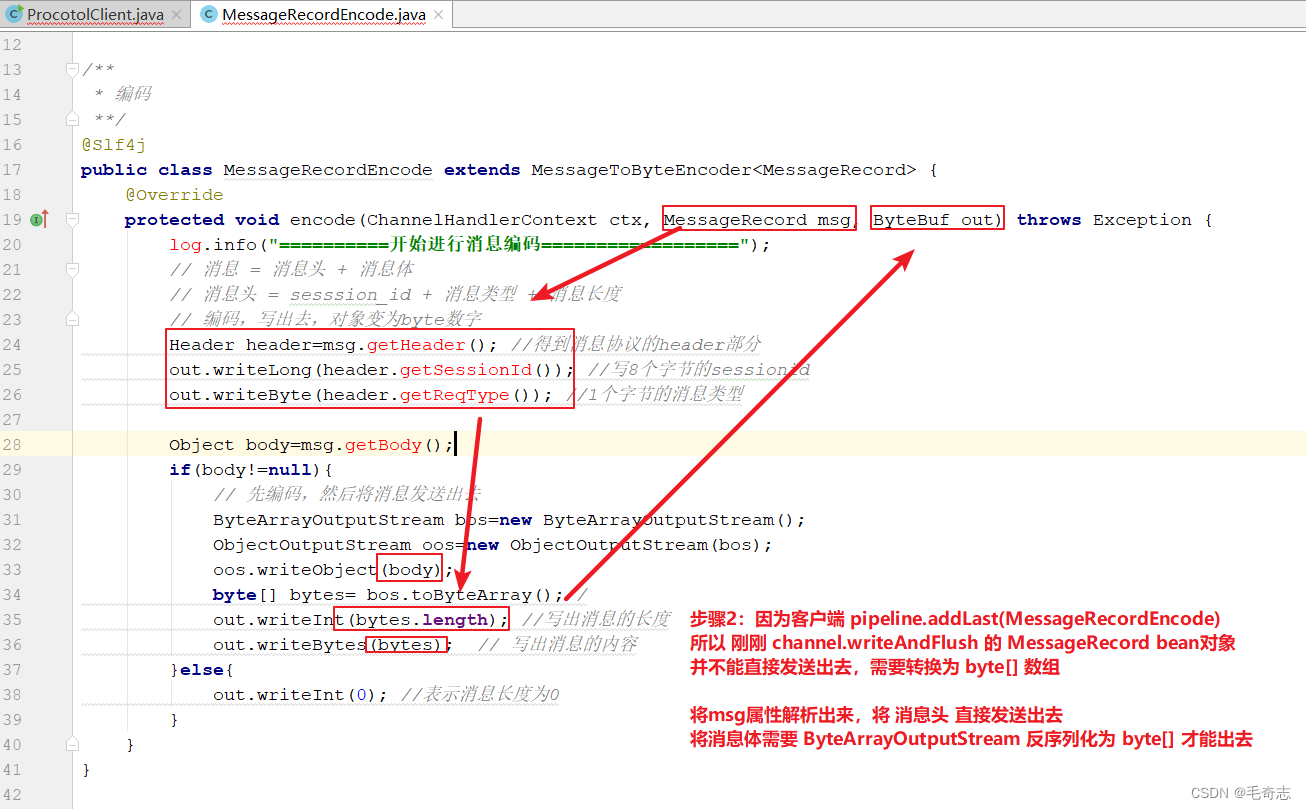Click the 'extends' keyword on line 17

(x=482, y=169)
